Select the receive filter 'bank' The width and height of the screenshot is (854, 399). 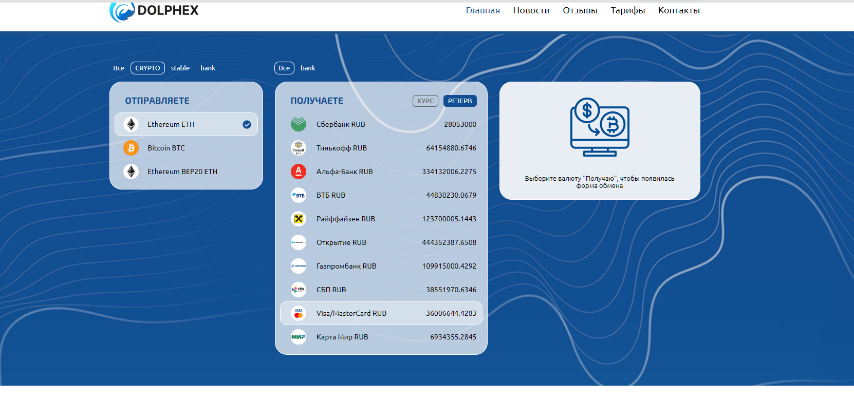pyautogui.click(x=308, y=68)
